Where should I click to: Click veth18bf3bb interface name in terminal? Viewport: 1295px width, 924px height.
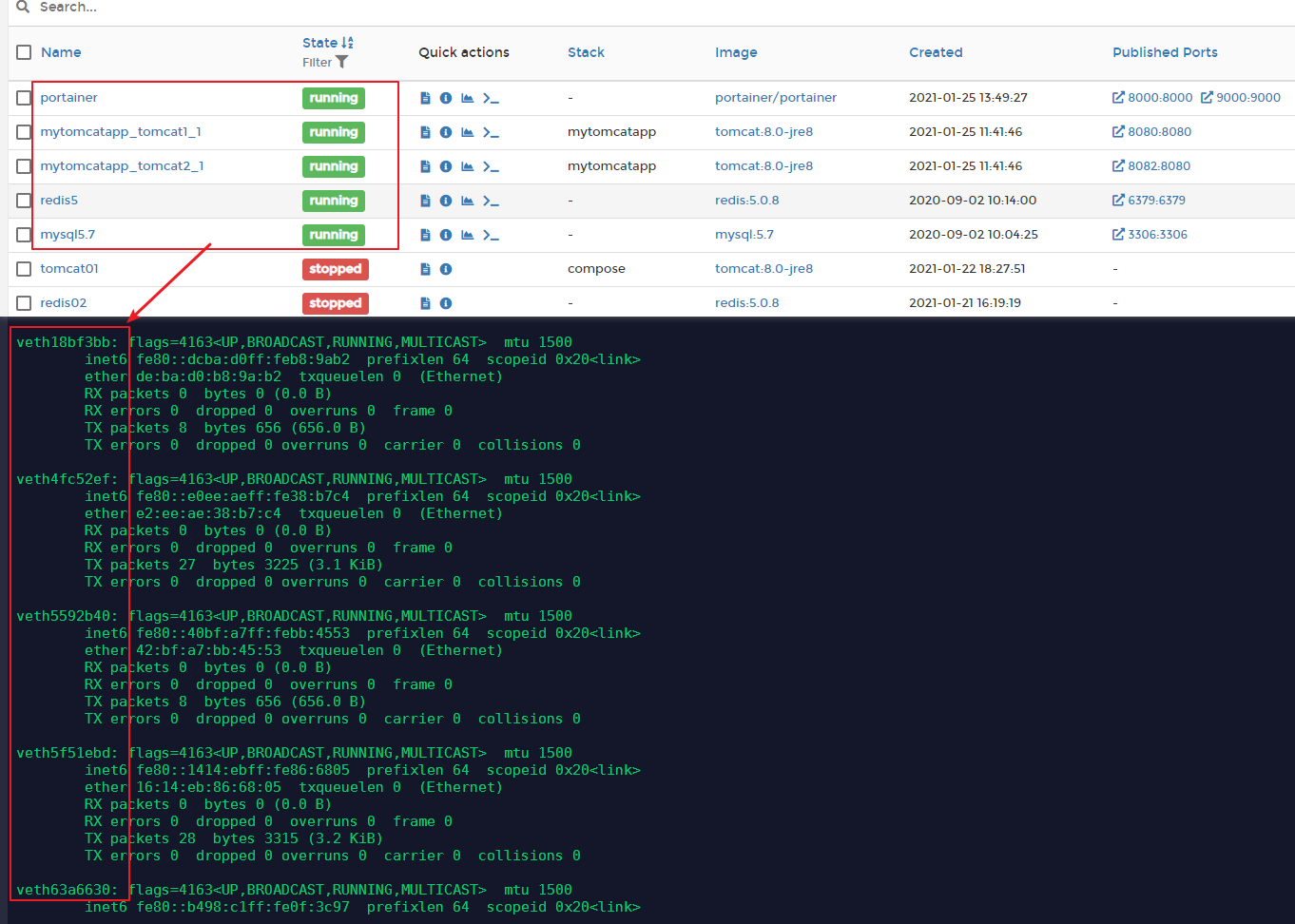click(x=68, y=342)
